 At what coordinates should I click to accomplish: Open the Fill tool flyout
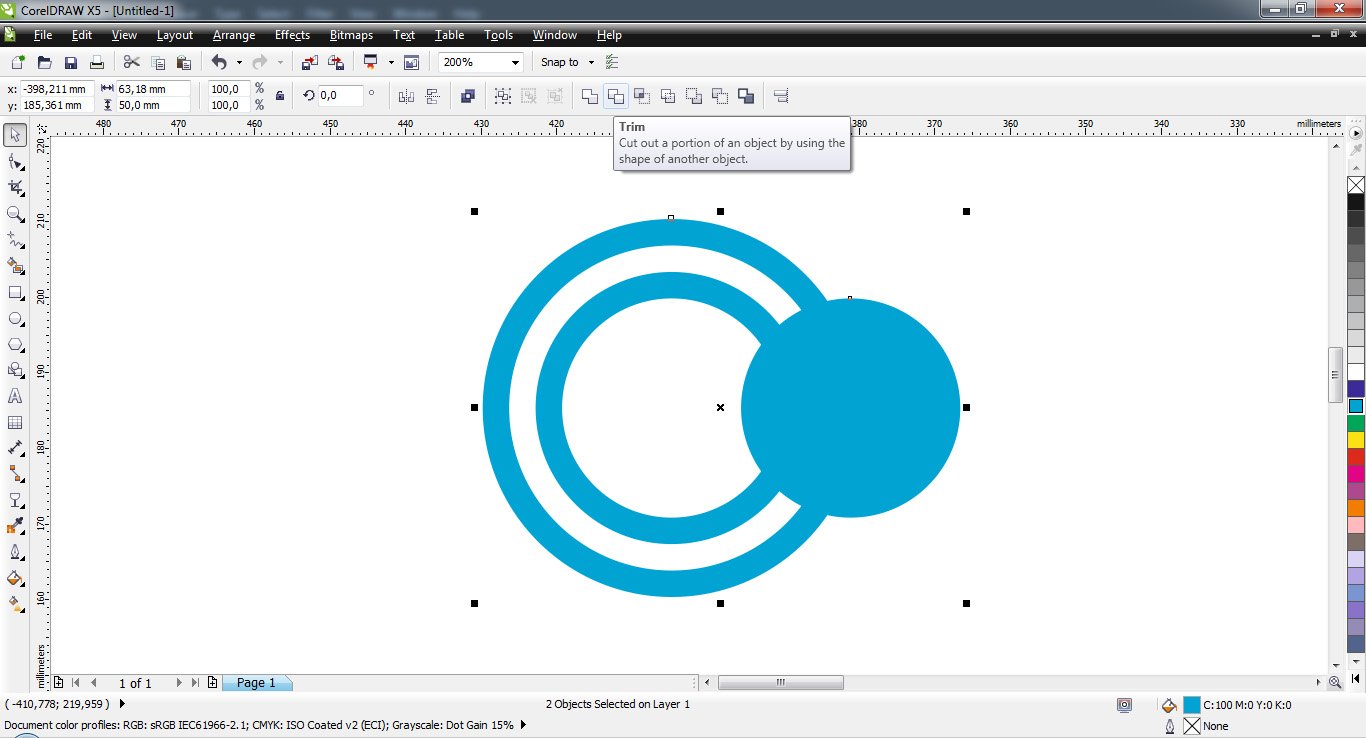(15, 578)
